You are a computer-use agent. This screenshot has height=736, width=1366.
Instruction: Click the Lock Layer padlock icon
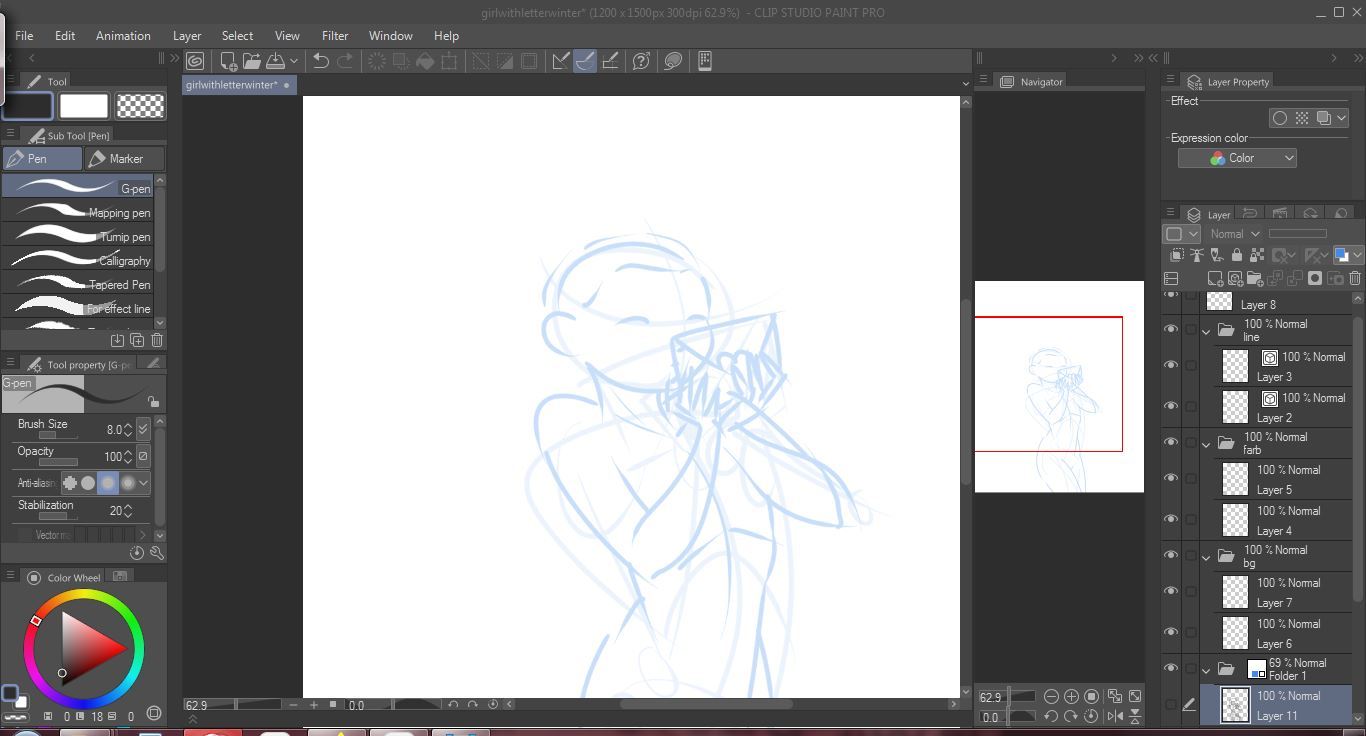pos(1237,256)
